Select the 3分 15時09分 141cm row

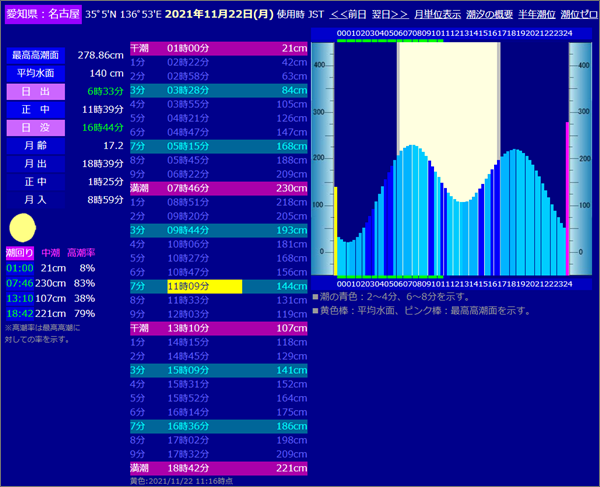coord(218,371)
